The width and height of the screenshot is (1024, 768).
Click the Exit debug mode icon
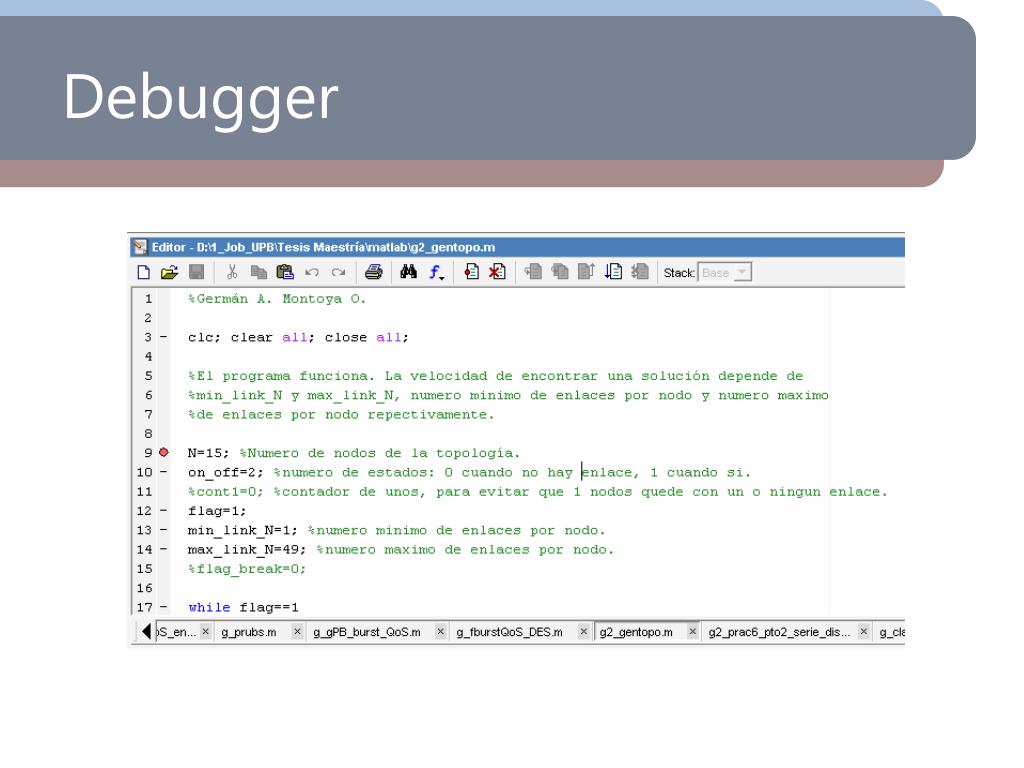(640, 272)
